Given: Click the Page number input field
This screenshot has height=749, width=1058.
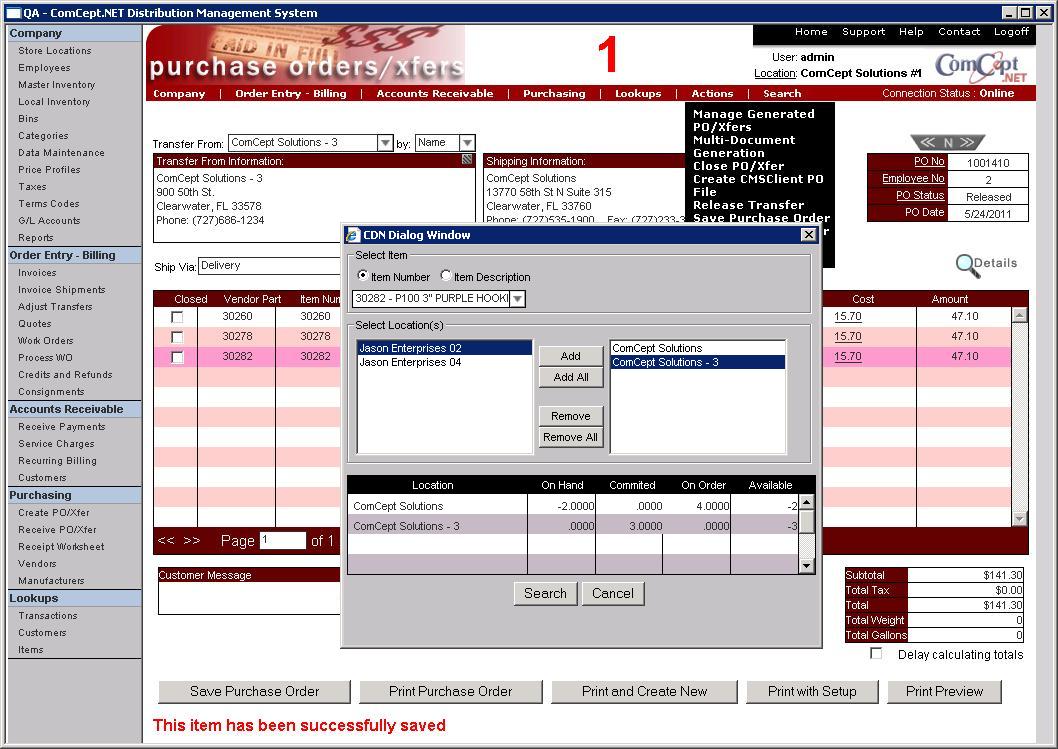Looking at the screenshot, I should 282,540.
